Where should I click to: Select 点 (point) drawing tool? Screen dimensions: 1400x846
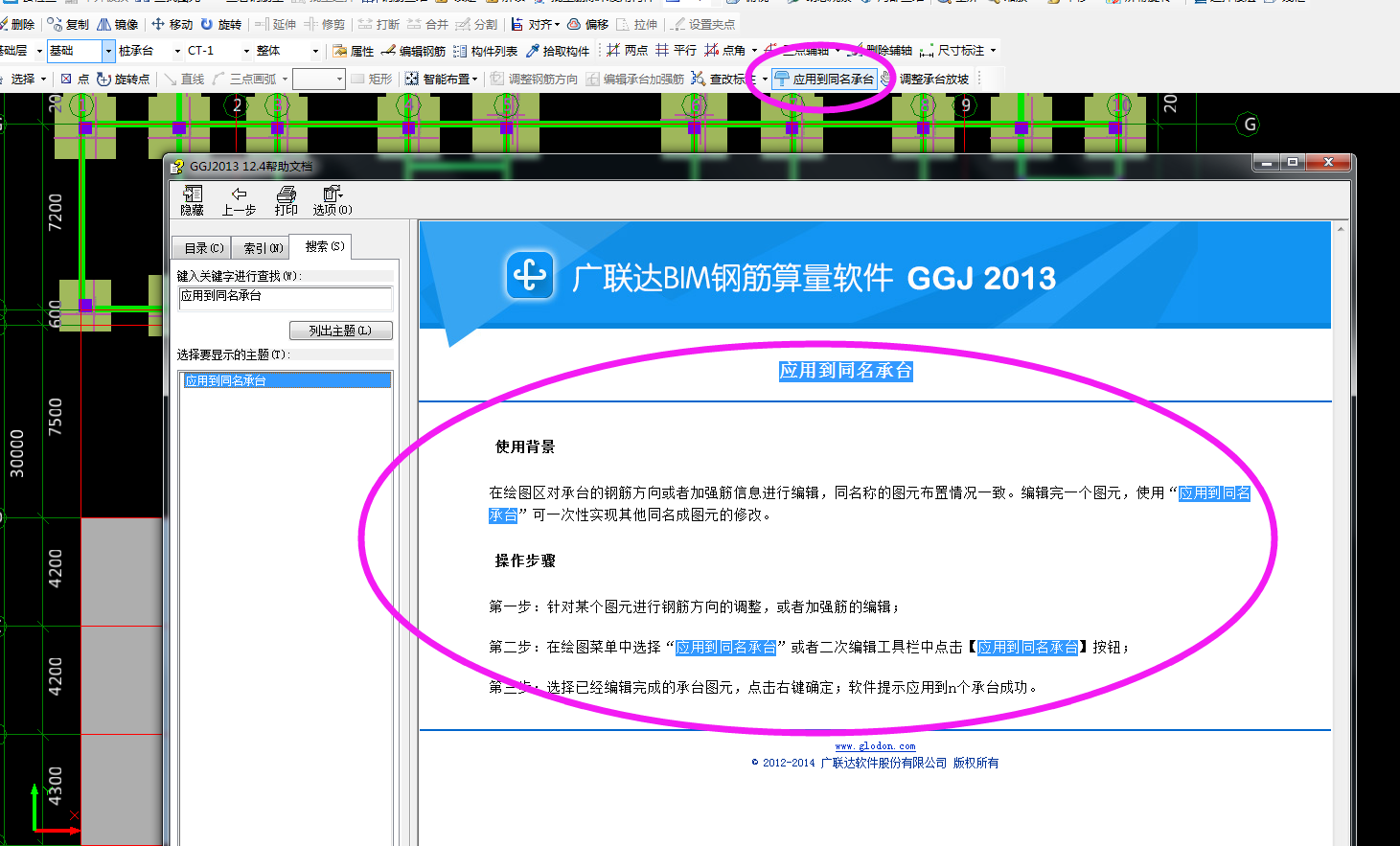pyautogui.click(x=75, y=79)
